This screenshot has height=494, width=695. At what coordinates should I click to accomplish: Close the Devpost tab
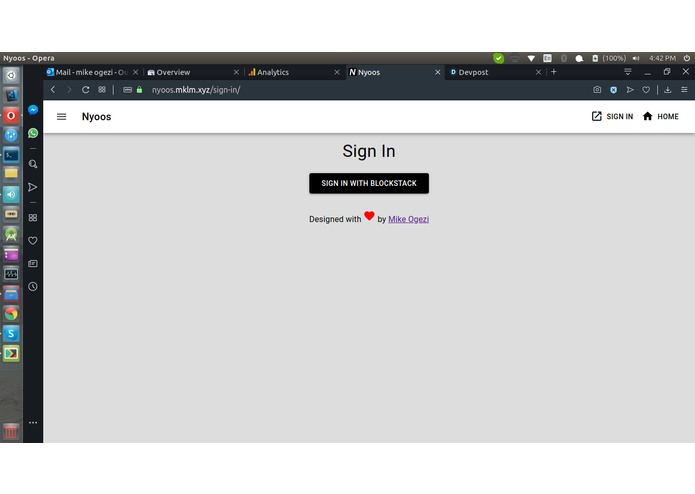point(538,72)
